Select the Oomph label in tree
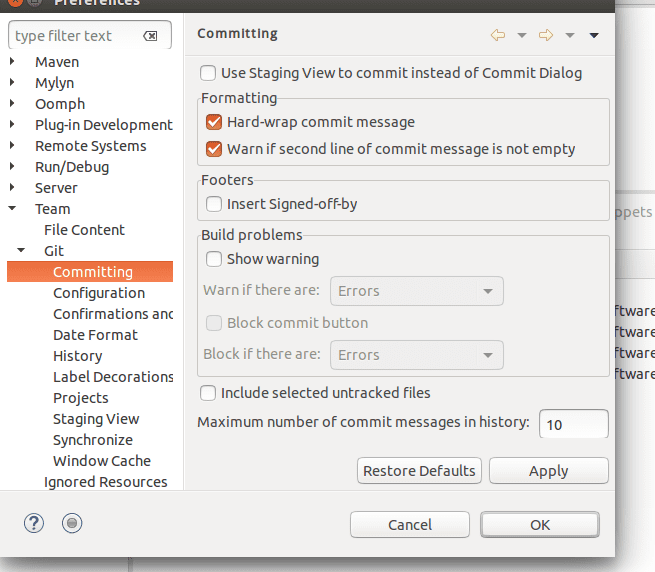Screen dimensions: 655x572 pos(60,104)
